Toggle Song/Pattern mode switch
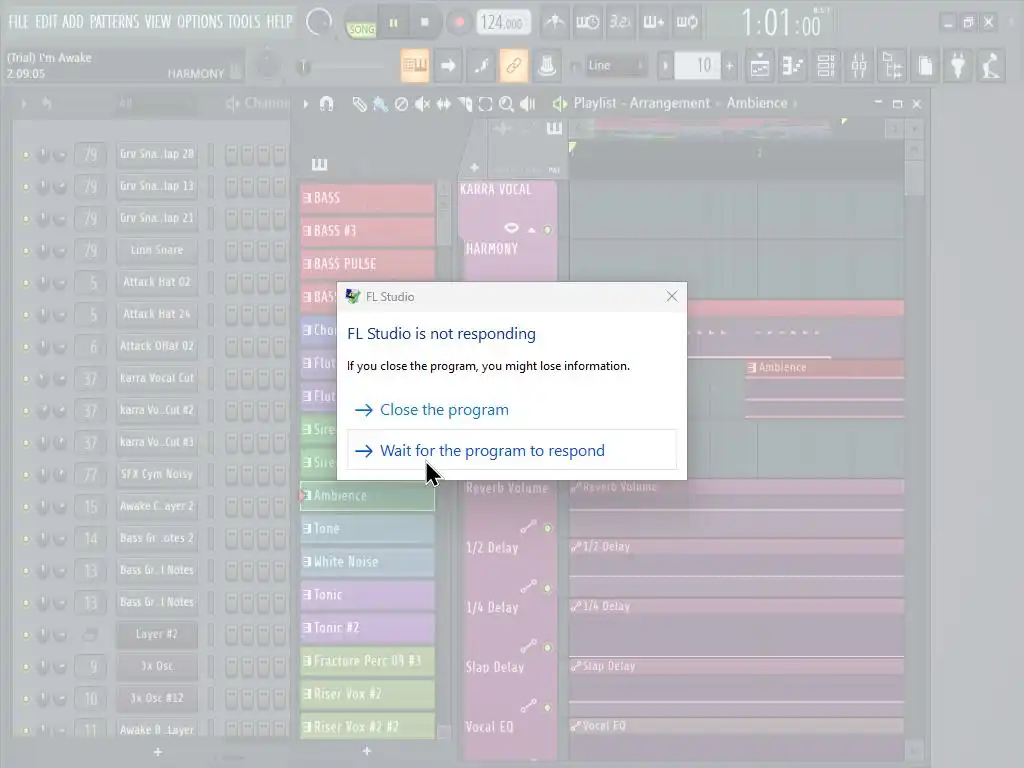1024x768 pixels. (361, 24)
